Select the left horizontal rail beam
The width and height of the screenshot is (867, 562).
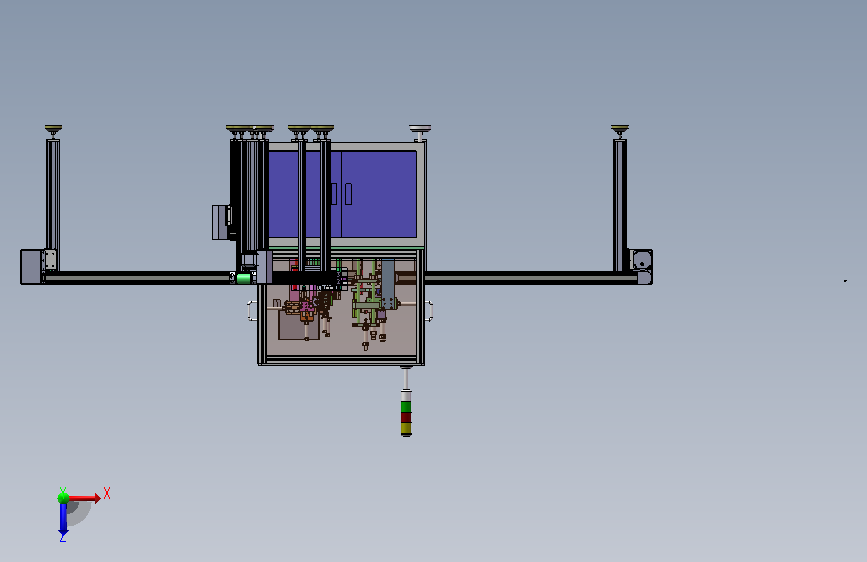[x=138, y=278]
